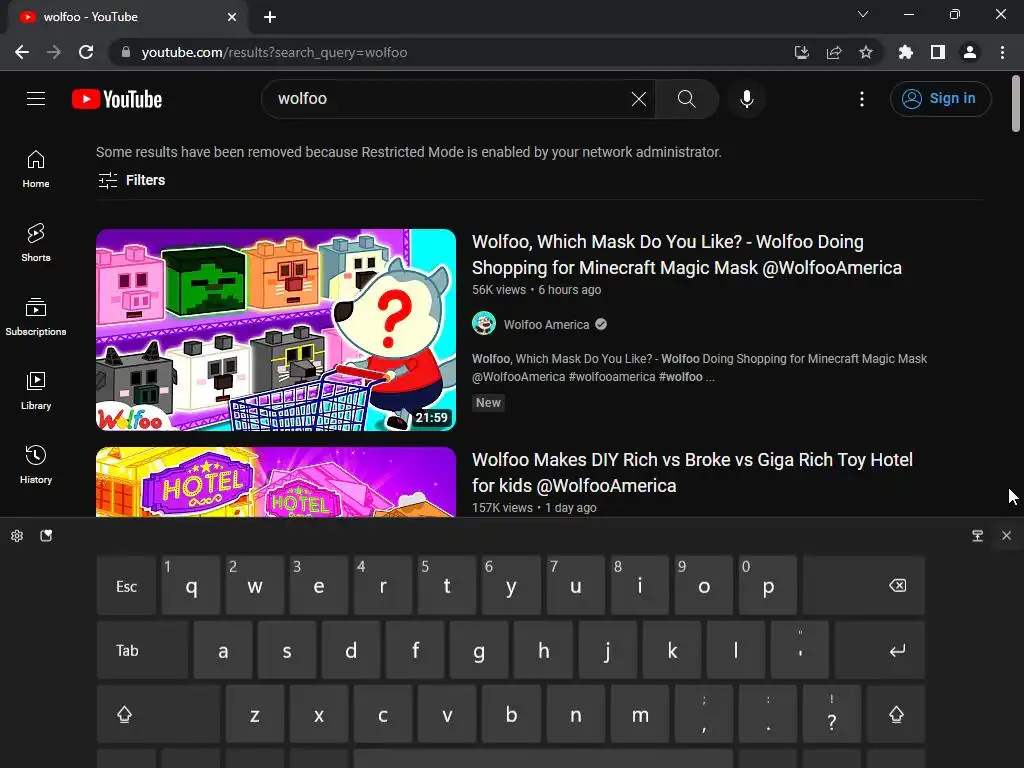This screenshot has width=1024, height=768.
Task: Click the YouTube logo
Action: pos(117,99)
